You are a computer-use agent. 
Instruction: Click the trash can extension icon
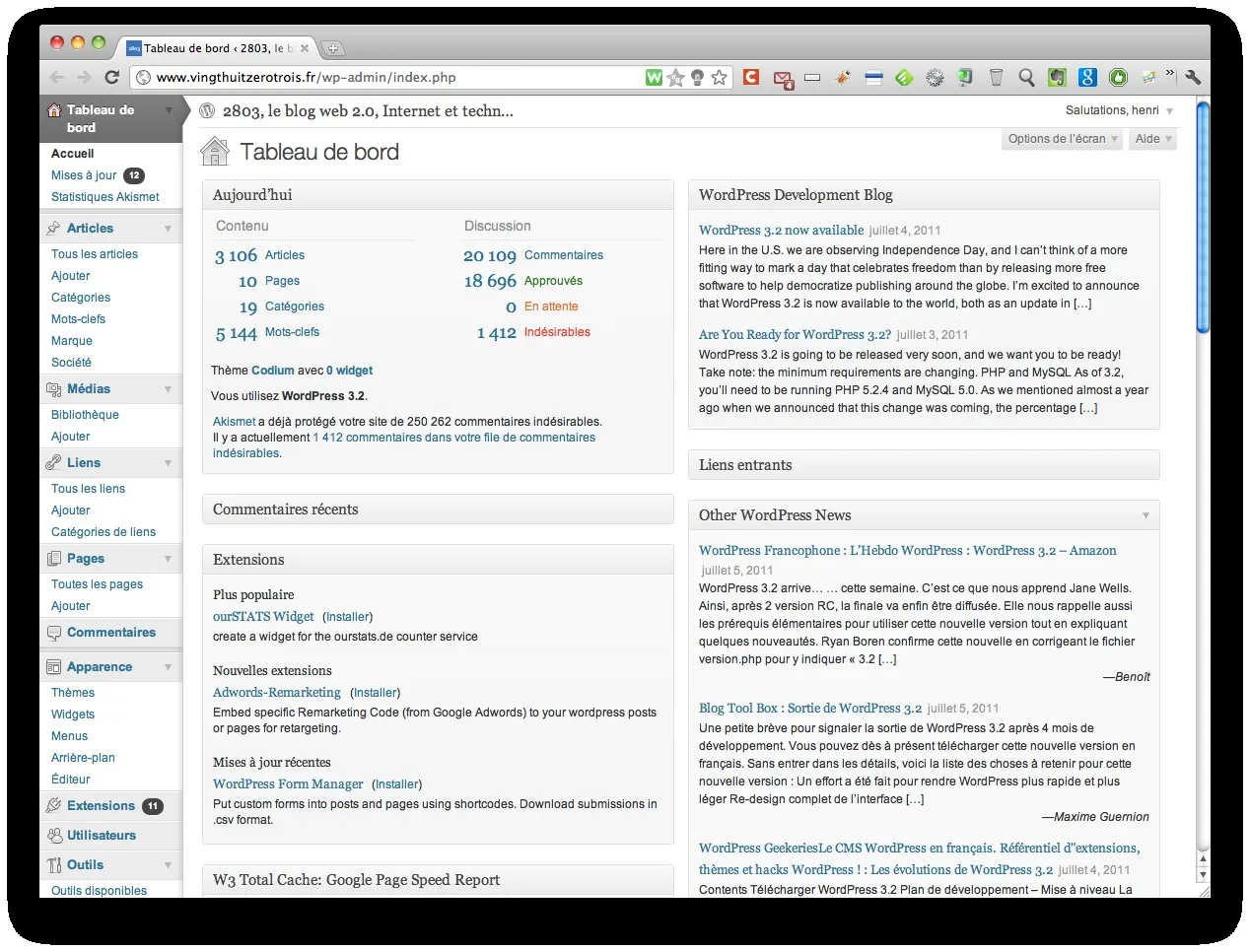click(x=996, y=77)
